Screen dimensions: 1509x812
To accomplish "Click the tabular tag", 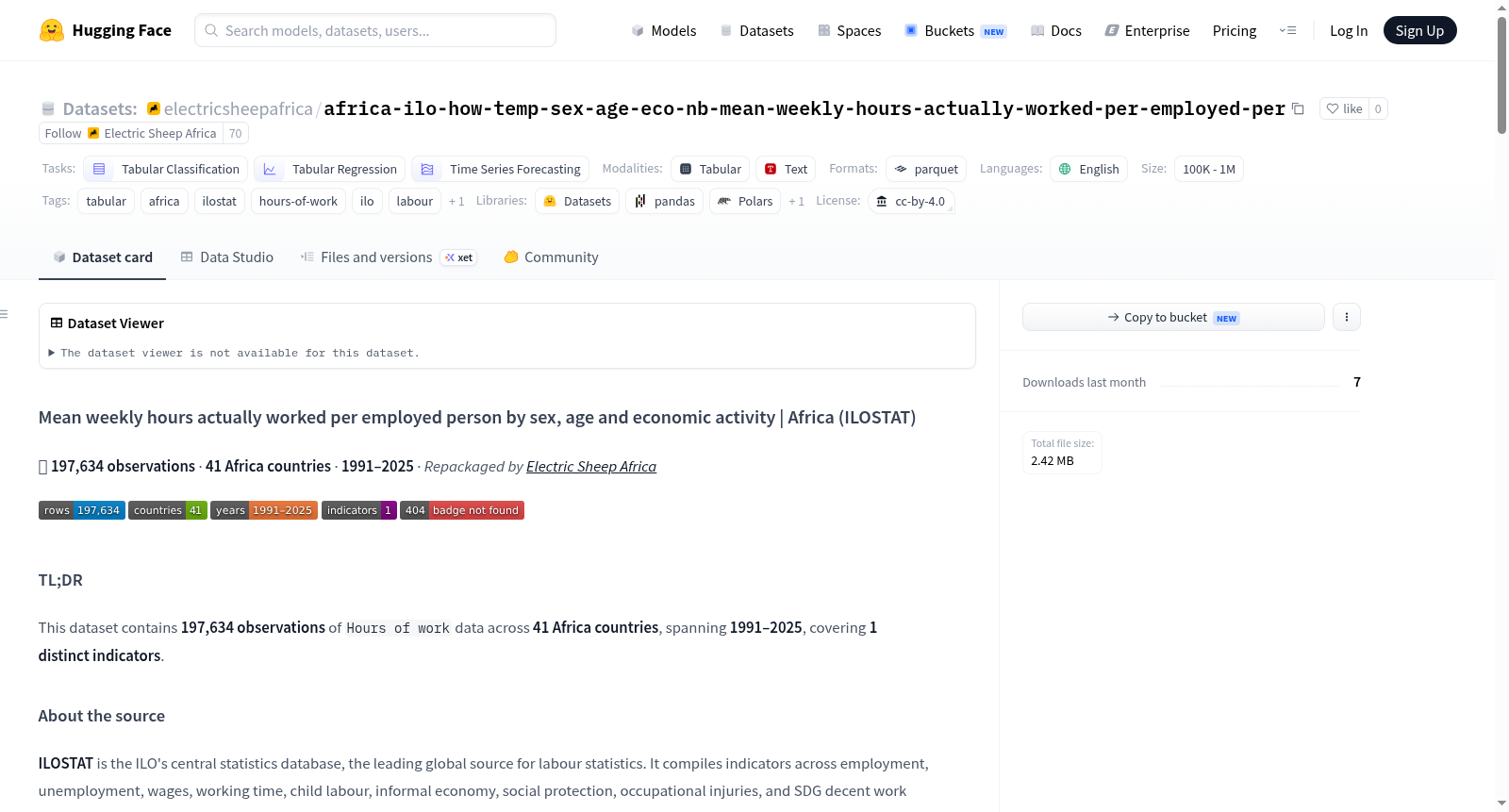I will (107, 201).
